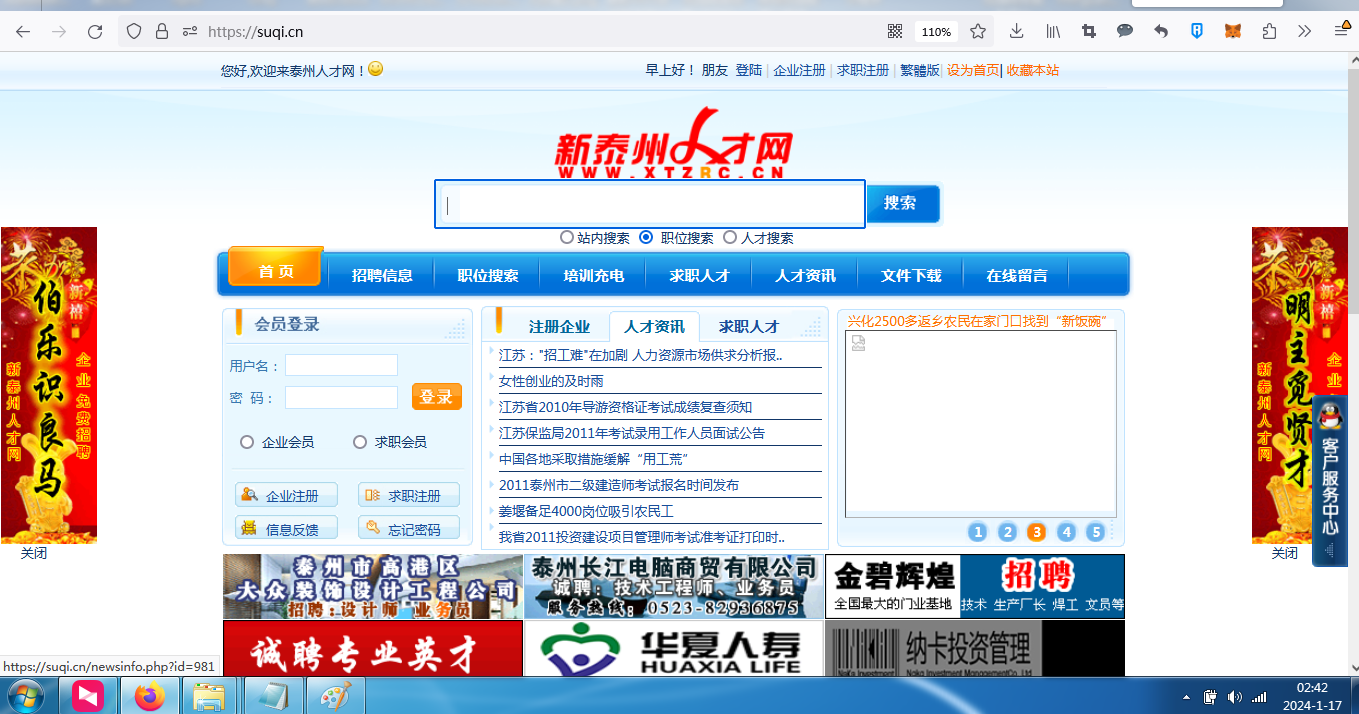
Task: Go back with the browser back arrow
Action: 23,31
